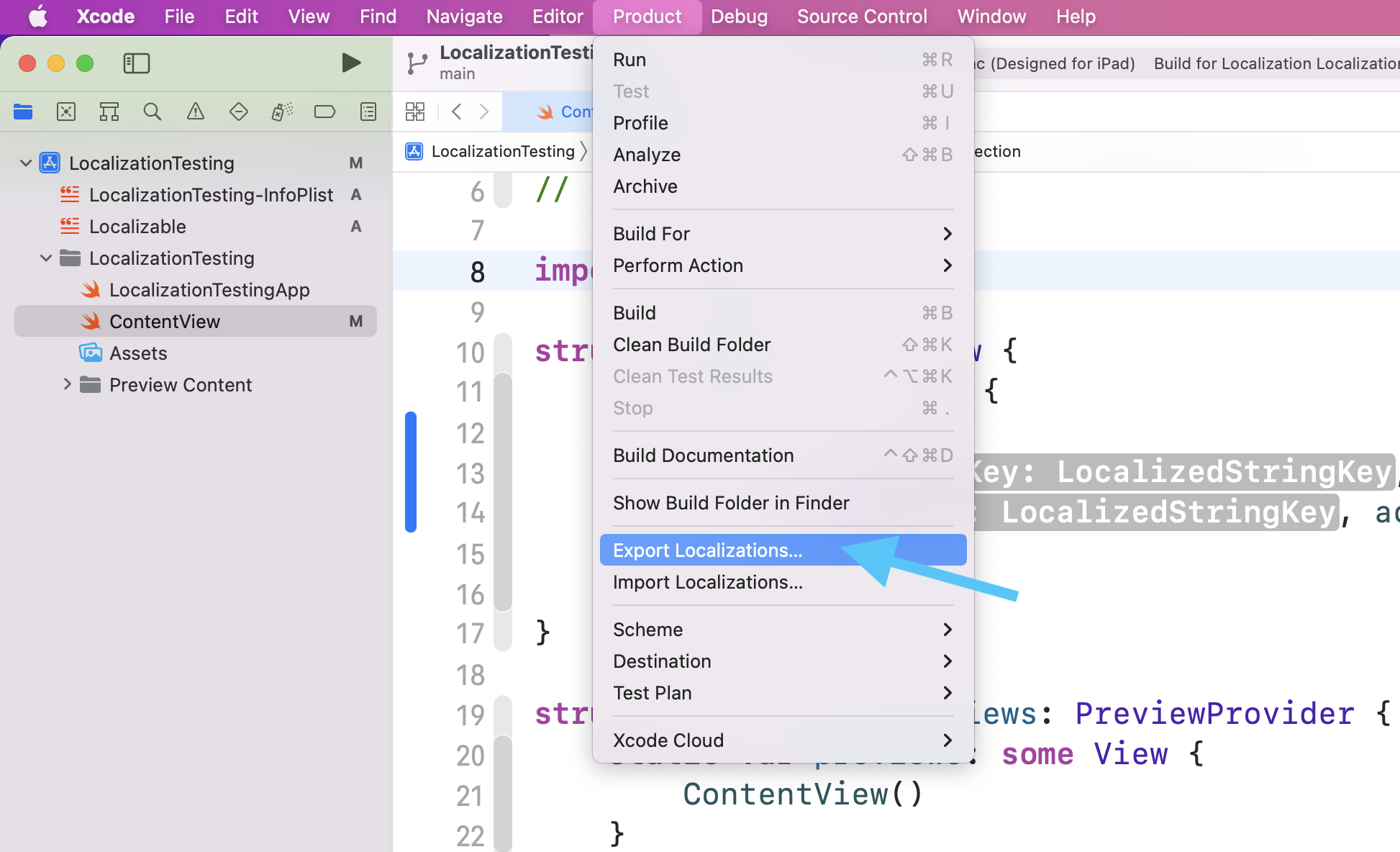Click the LocalizationTesting project icon in breadcrumb
Screen dimensions: 1400x852
pyautogui.click(x=414, y=151)
